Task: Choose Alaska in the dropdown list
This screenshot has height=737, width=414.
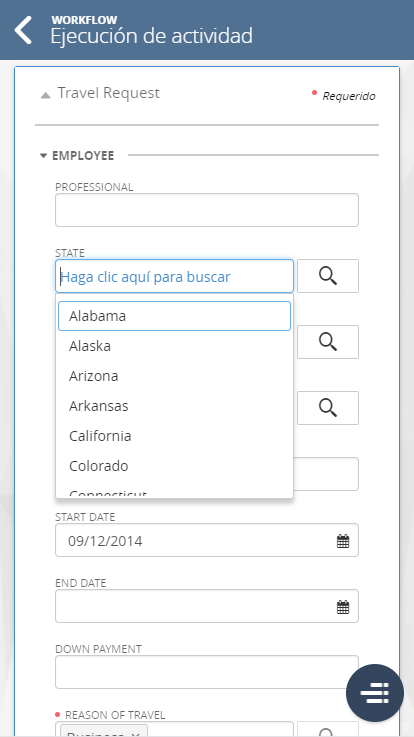Action: [x=174, y=346]
